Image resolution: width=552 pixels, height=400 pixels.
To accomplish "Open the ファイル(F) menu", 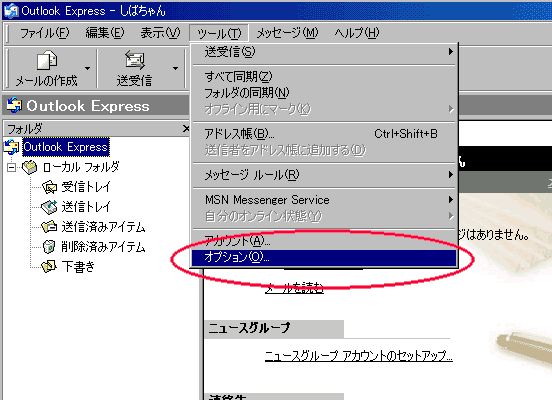I will pos(44,33).
